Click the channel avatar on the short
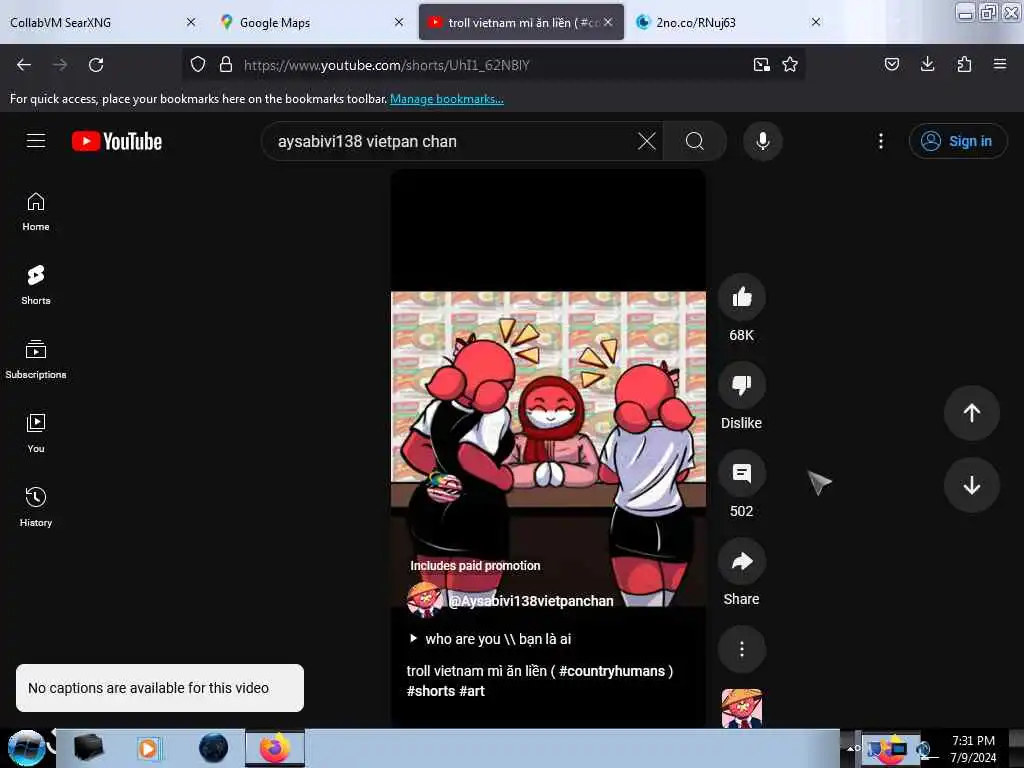This screenshot has width=1024, height=768. pyautogui.click(x=424, y=600)
